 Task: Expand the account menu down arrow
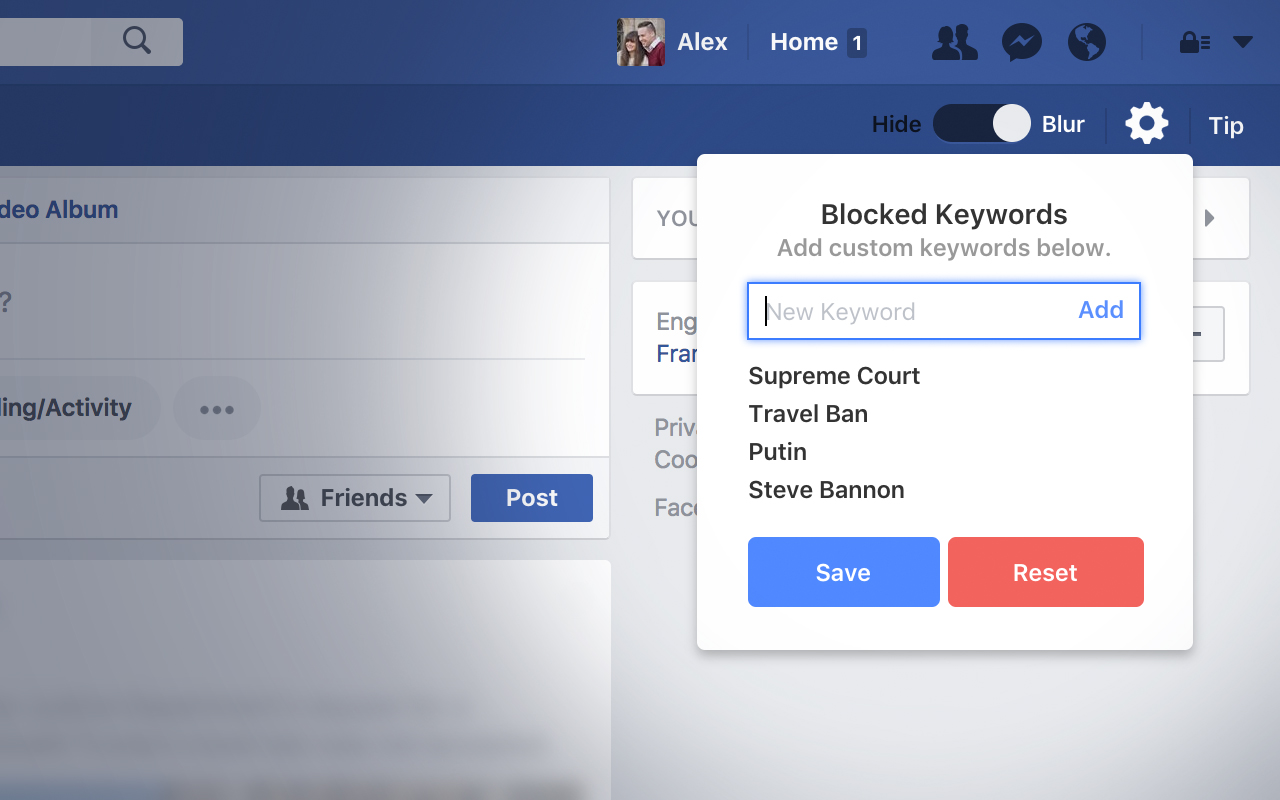[x=1243, y=42]
